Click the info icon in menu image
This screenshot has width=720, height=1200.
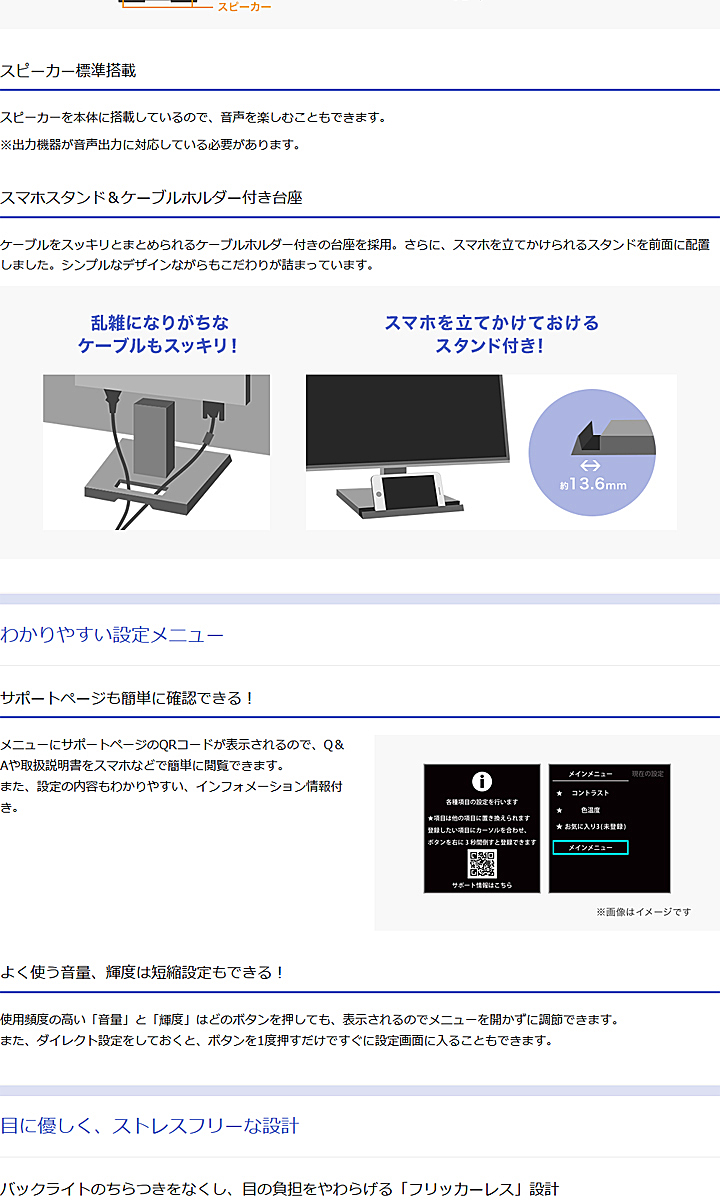(x=482, y=782)
